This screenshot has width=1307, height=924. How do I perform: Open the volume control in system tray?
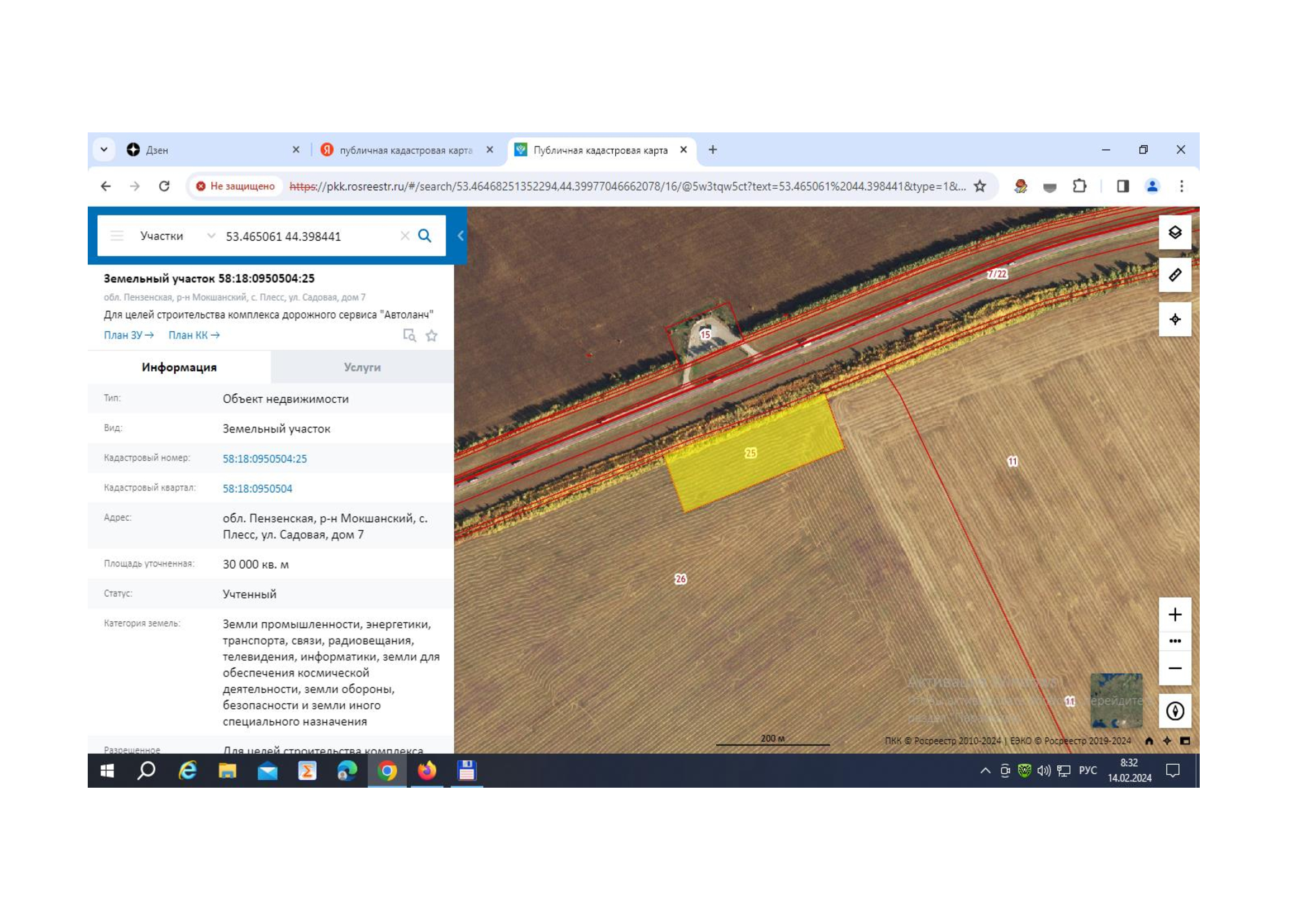click(x=1043, y=771)
